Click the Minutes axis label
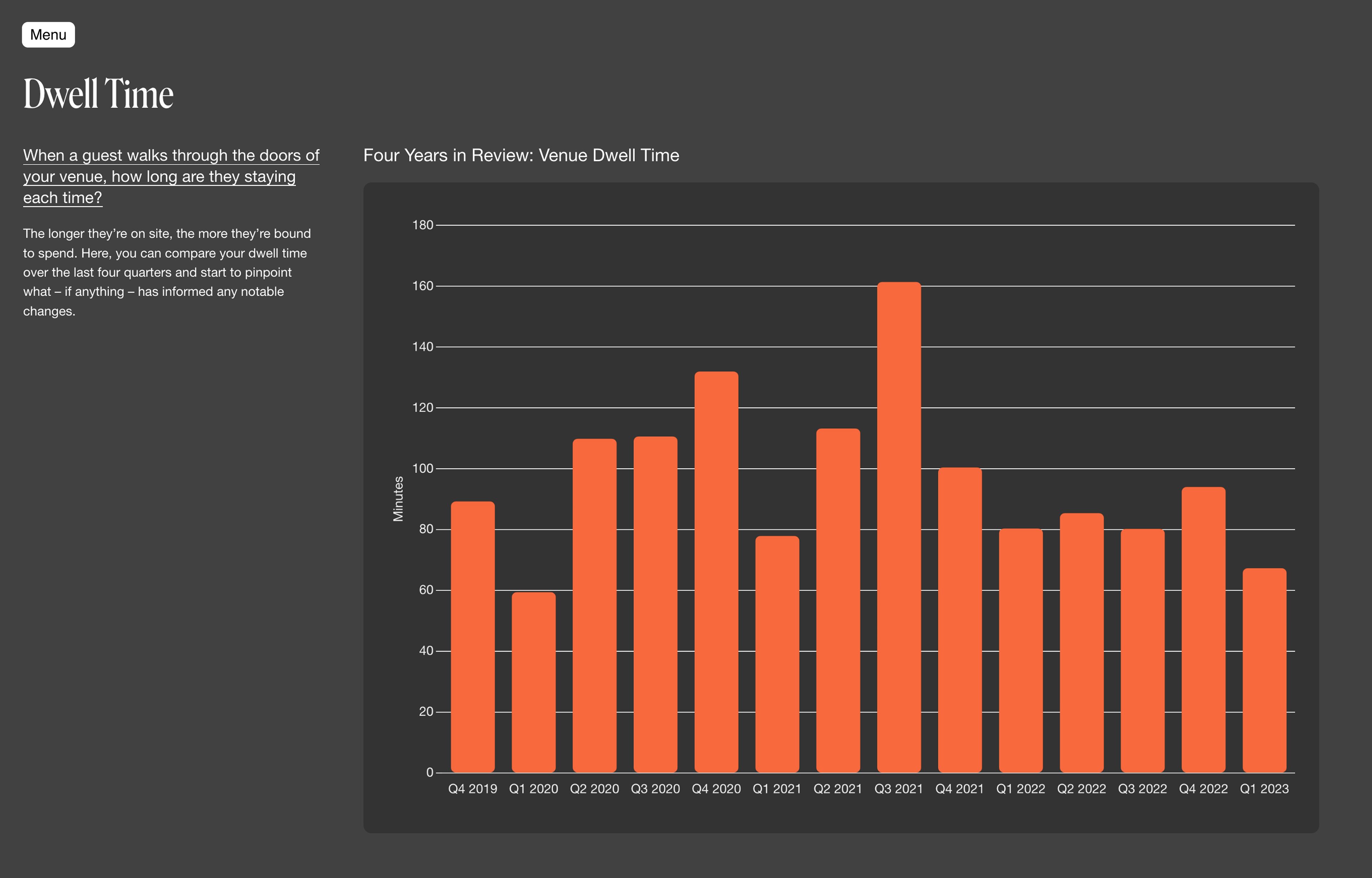Viewport: 1372px width, 878px height. point(398,499)
